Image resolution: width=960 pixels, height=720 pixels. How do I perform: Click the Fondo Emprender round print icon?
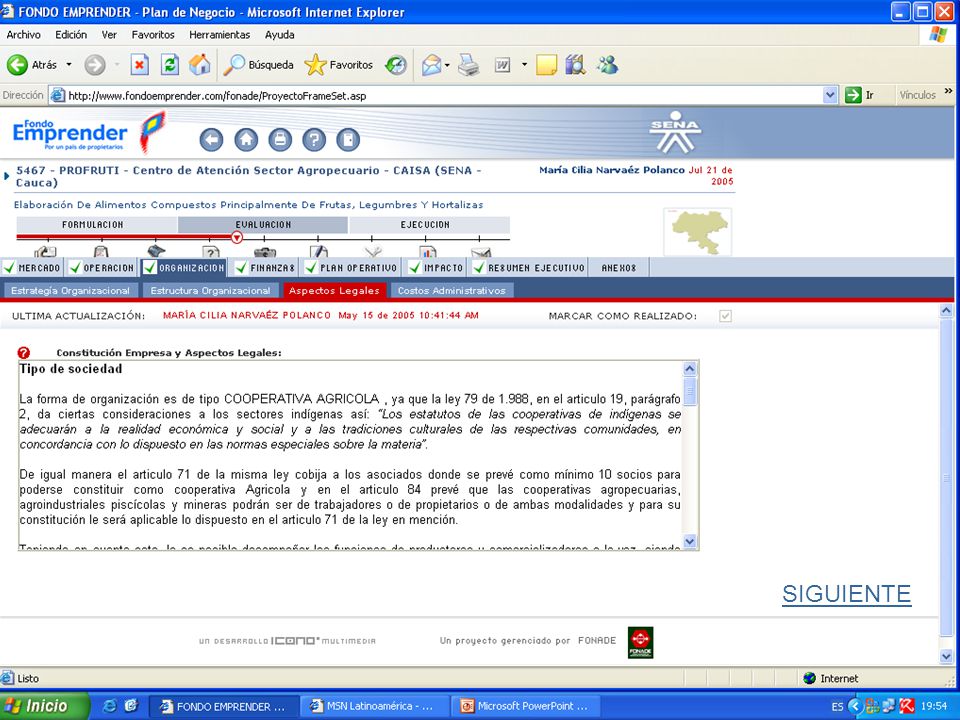click(x=280, y=140)
